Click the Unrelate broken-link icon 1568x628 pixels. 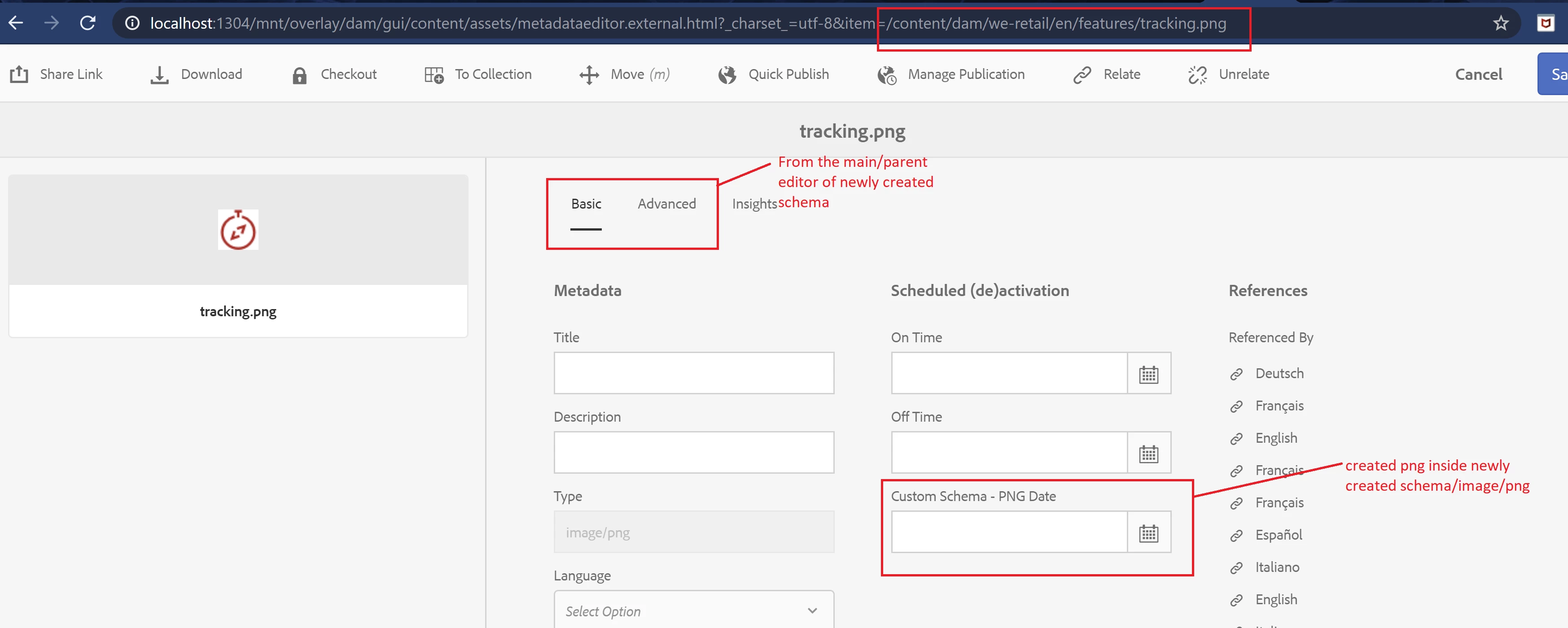tap(1197, 75)
